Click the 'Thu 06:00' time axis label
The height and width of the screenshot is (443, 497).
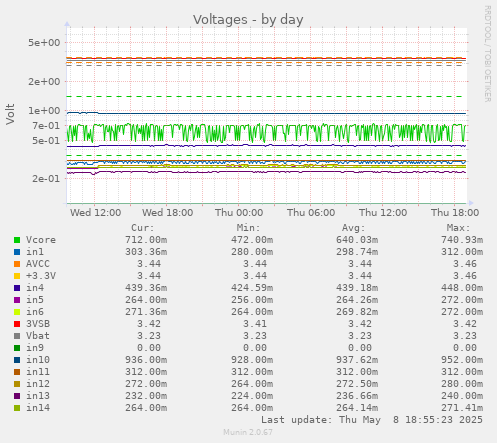(x=311, y=213)
